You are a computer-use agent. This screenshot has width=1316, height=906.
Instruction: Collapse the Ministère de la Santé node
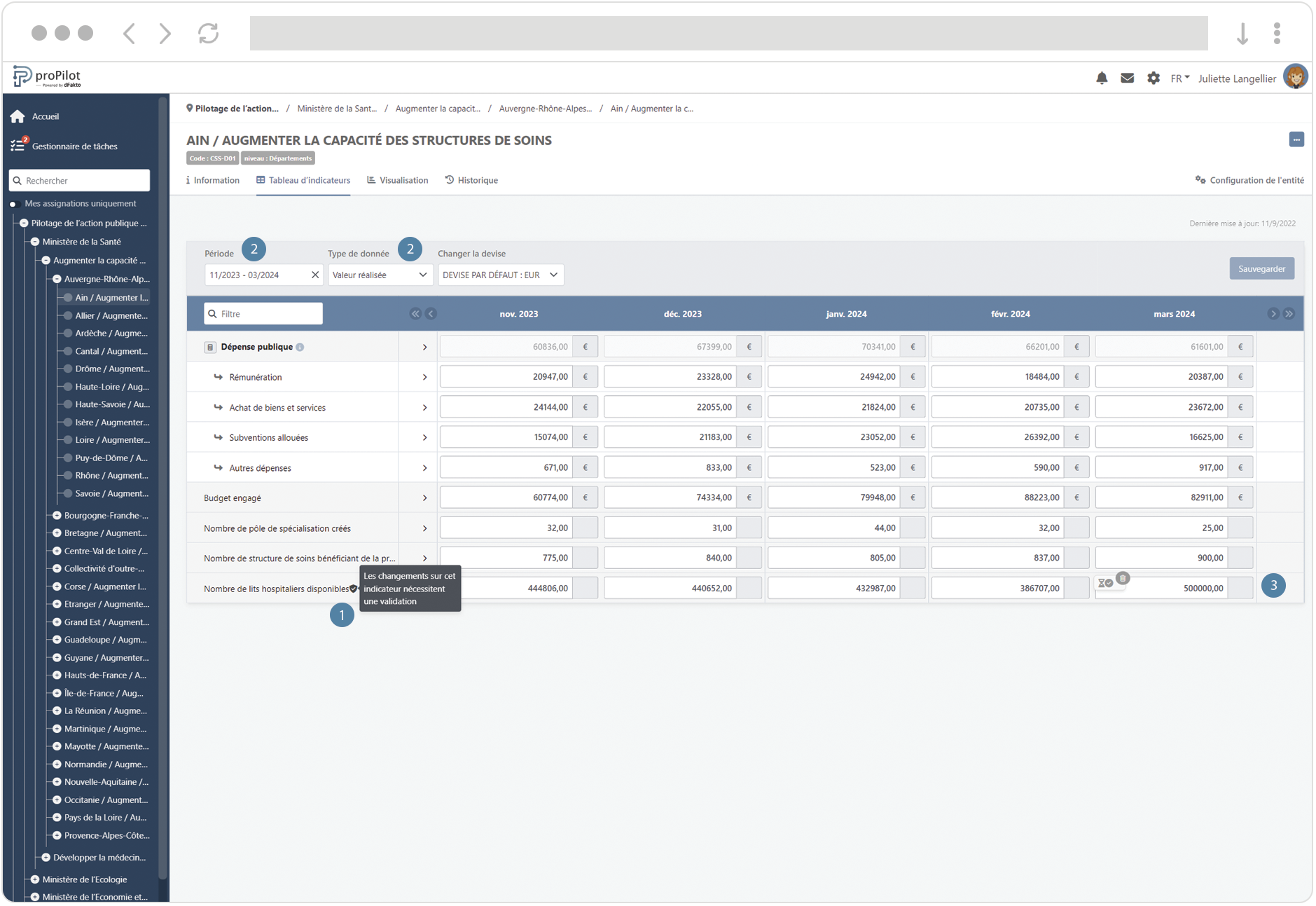[35, 242]
